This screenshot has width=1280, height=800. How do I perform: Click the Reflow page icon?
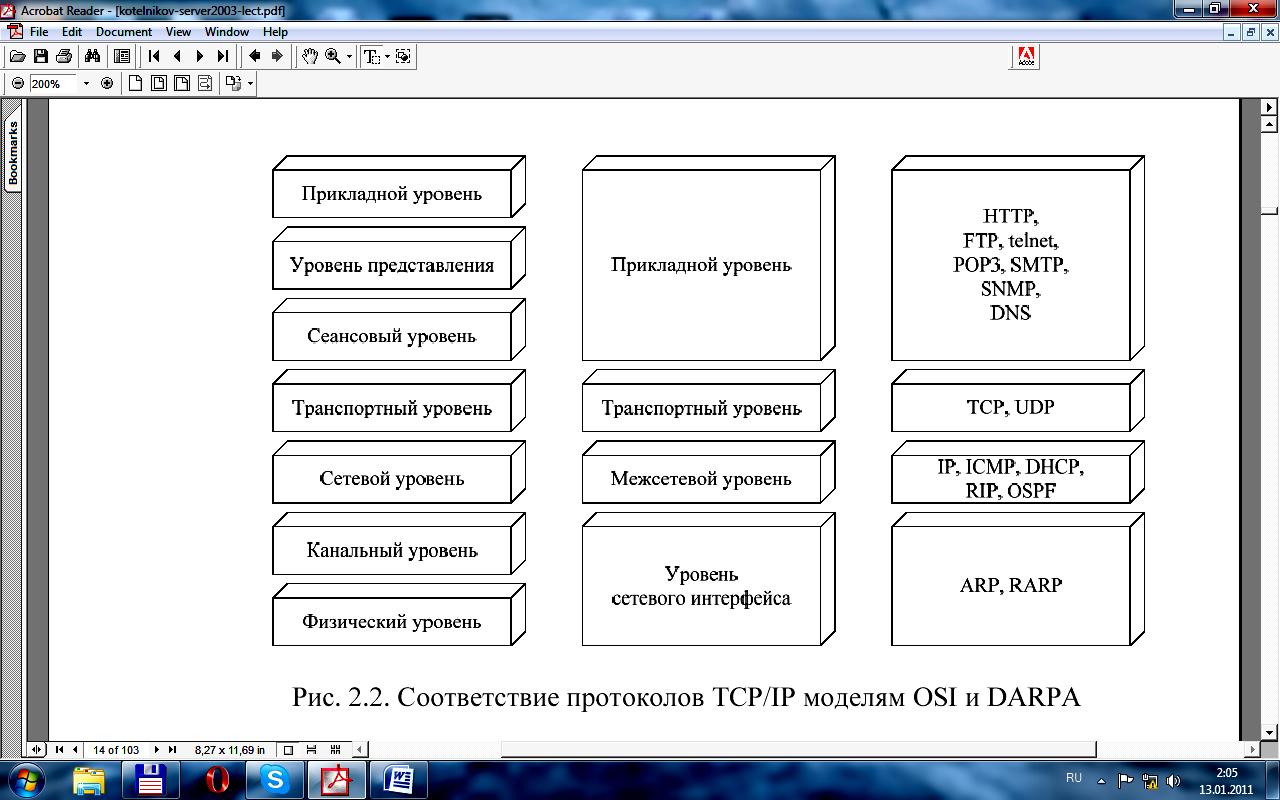click(x=204, y=84)
